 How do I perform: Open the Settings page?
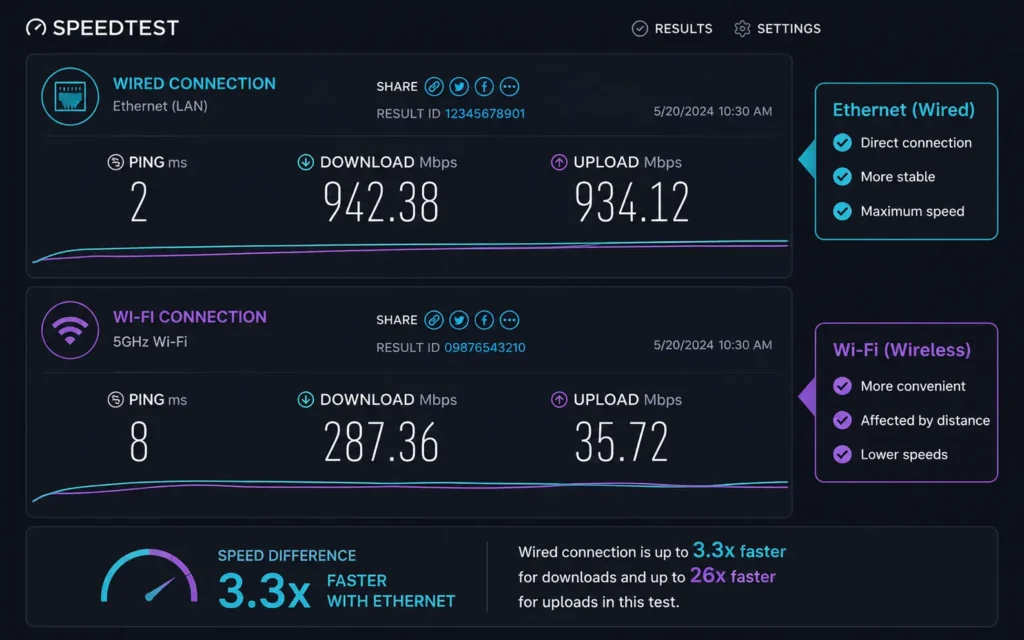tap(777, 29)
